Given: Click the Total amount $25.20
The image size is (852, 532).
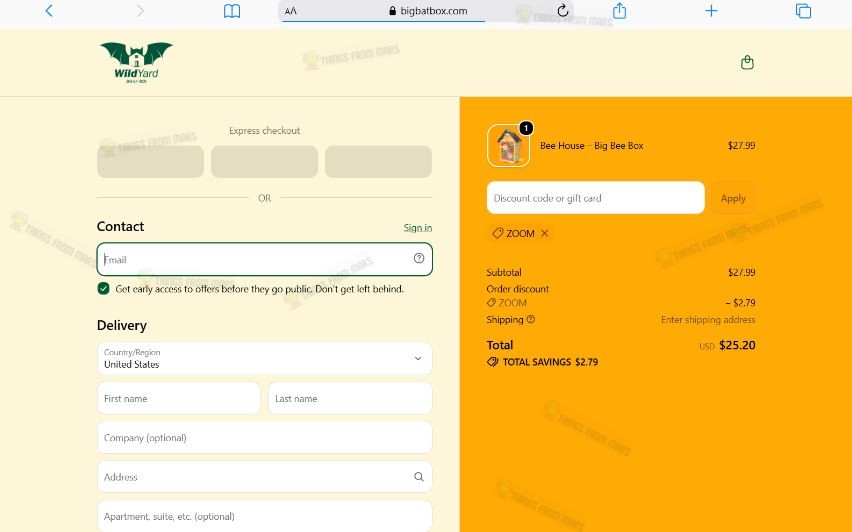Looking at the screenshot, I should coord(737,345).
